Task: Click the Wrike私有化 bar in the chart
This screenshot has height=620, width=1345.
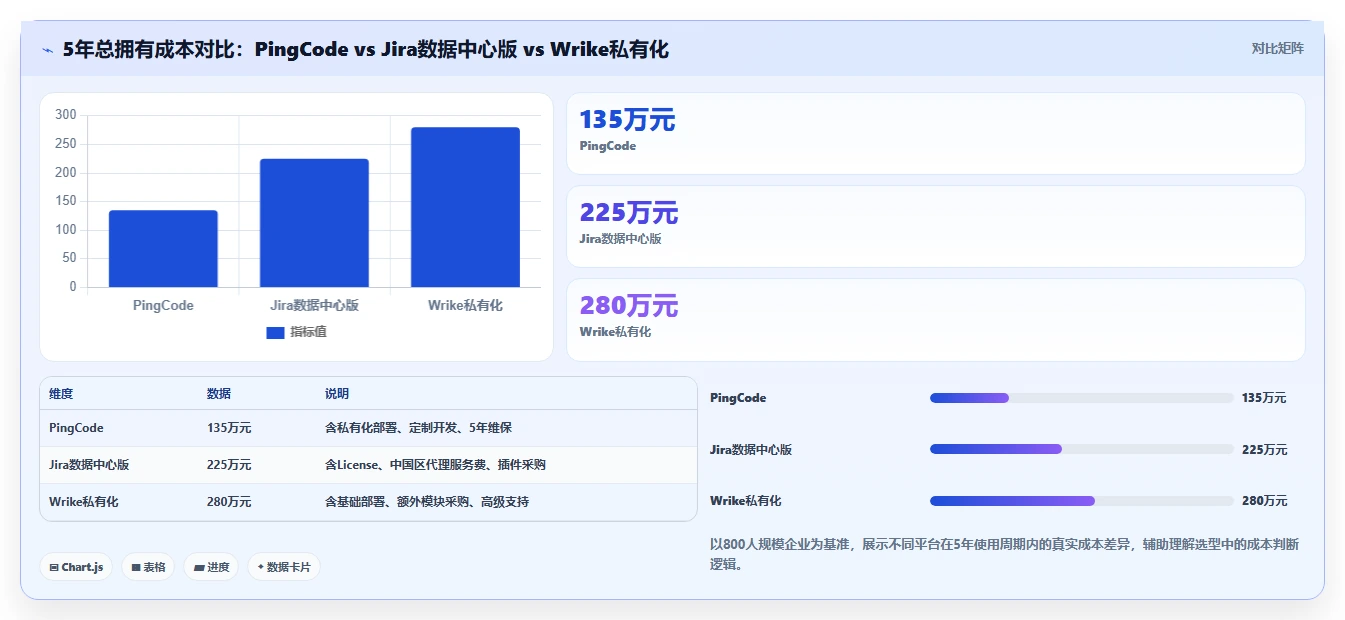Action: (x=465, y=207)
